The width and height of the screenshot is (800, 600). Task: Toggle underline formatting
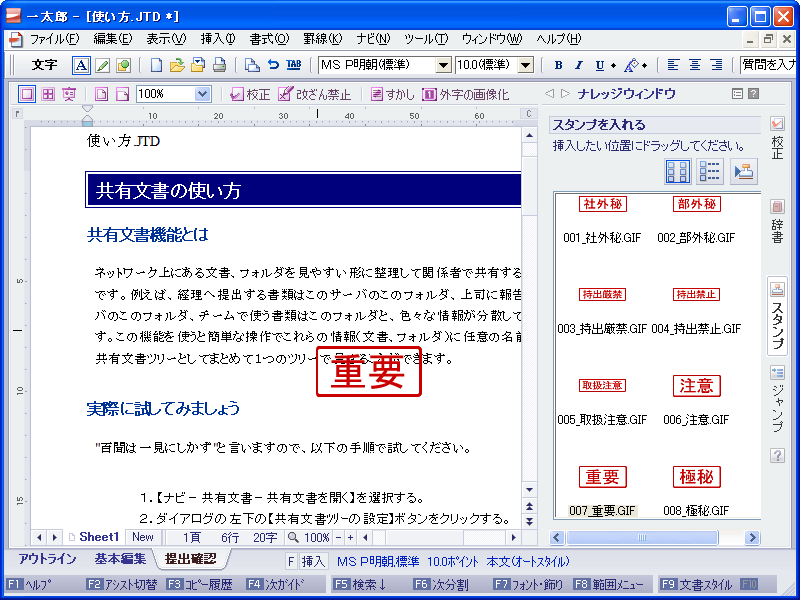pyautogui.click(x=599, y=65)
